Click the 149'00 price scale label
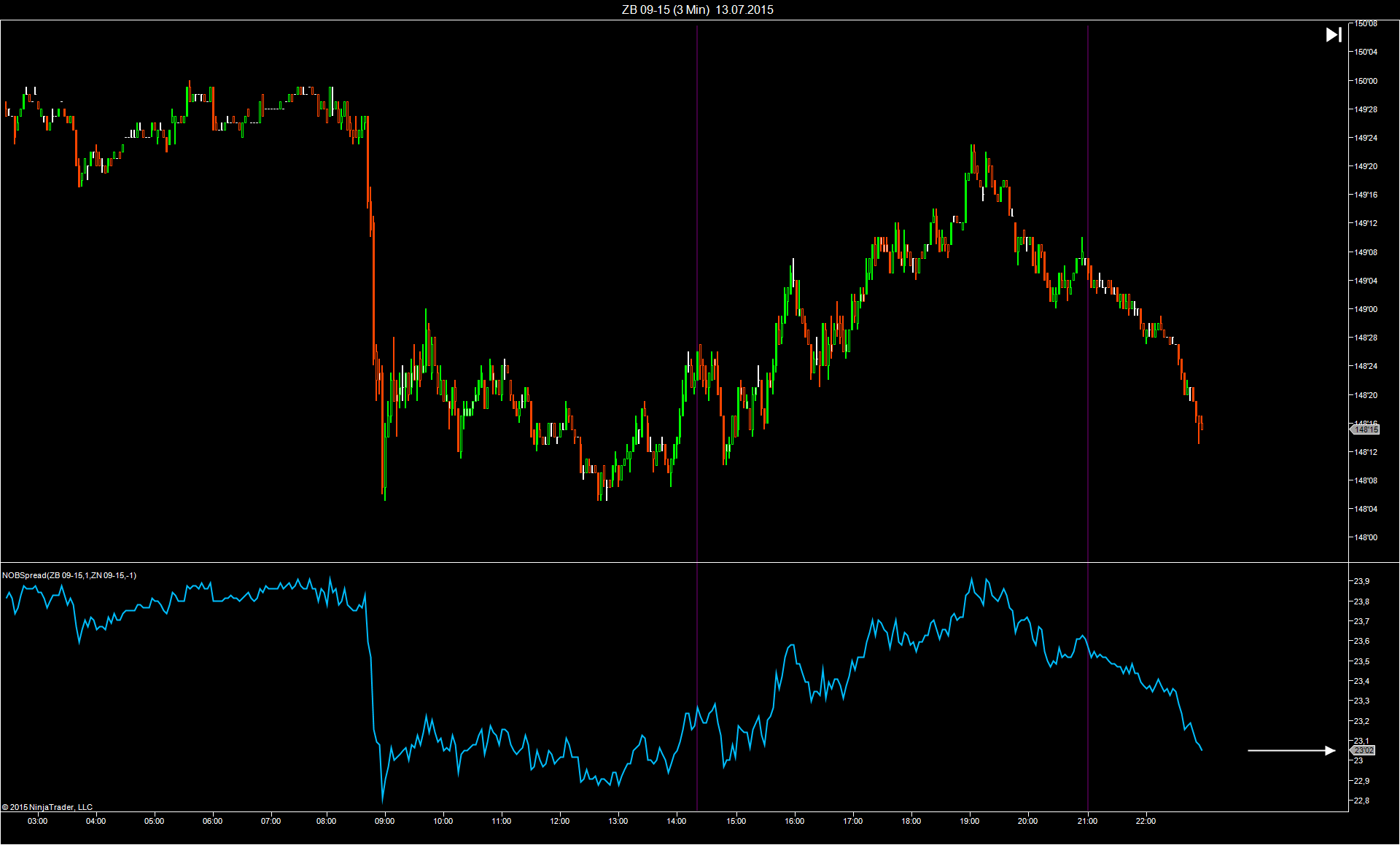 pyautogui.click(x=1366, y=309)
